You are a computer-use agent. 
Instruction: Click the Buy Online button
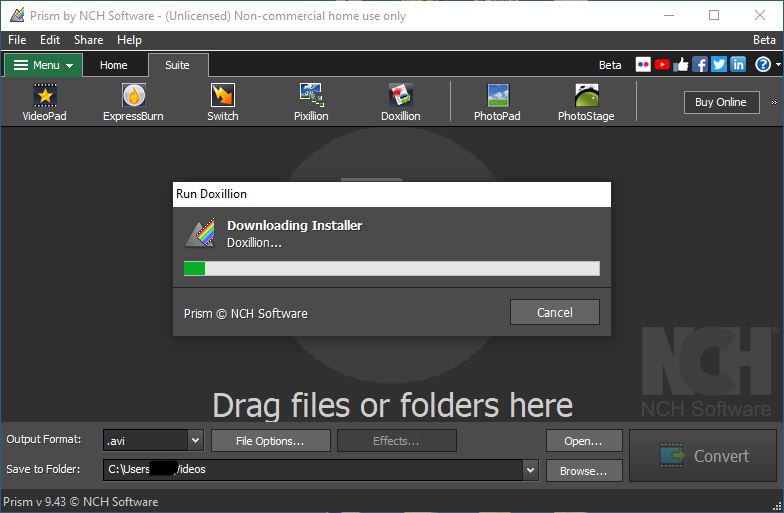coord(721,102)
